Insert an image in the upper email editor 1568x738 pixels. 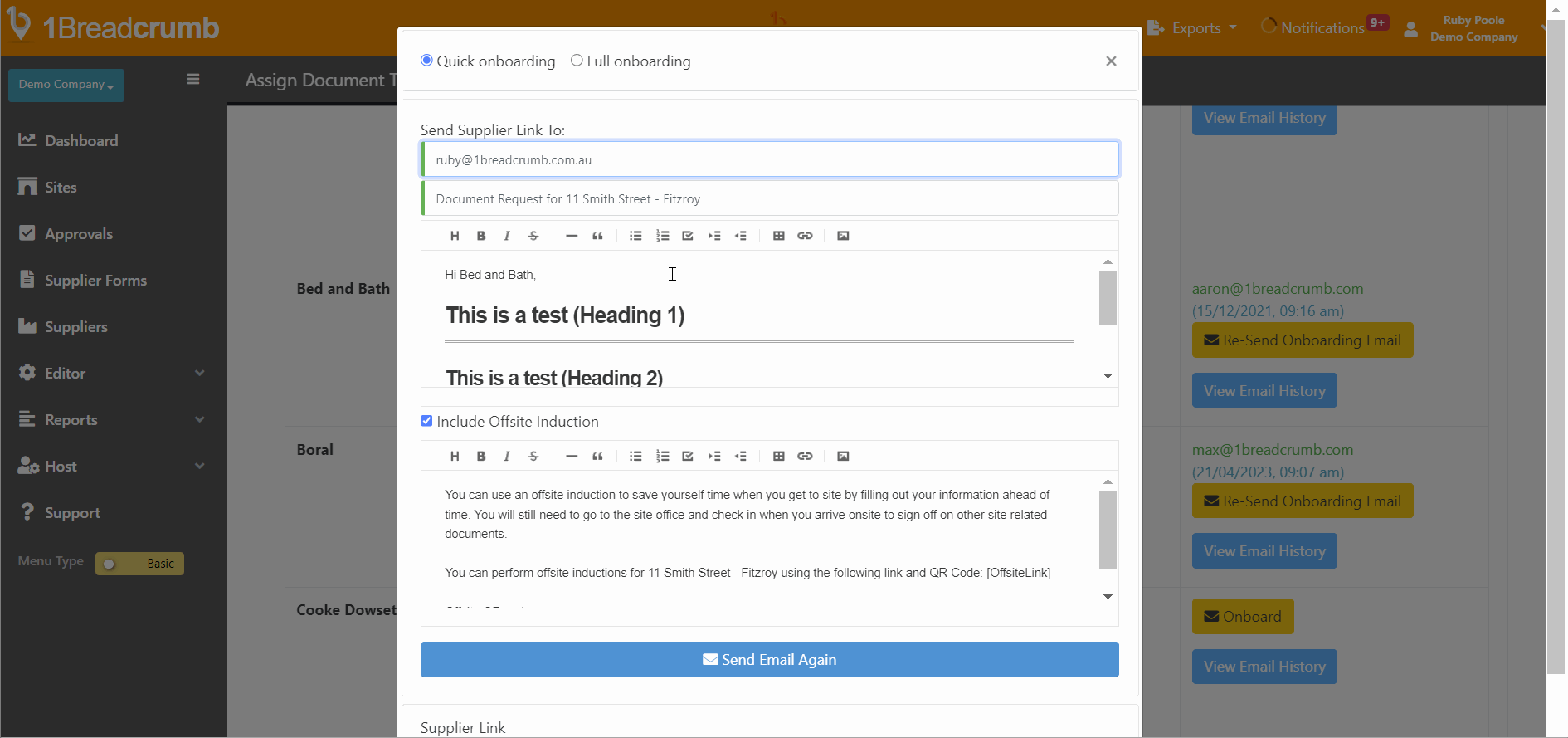[x=843, y=236]
